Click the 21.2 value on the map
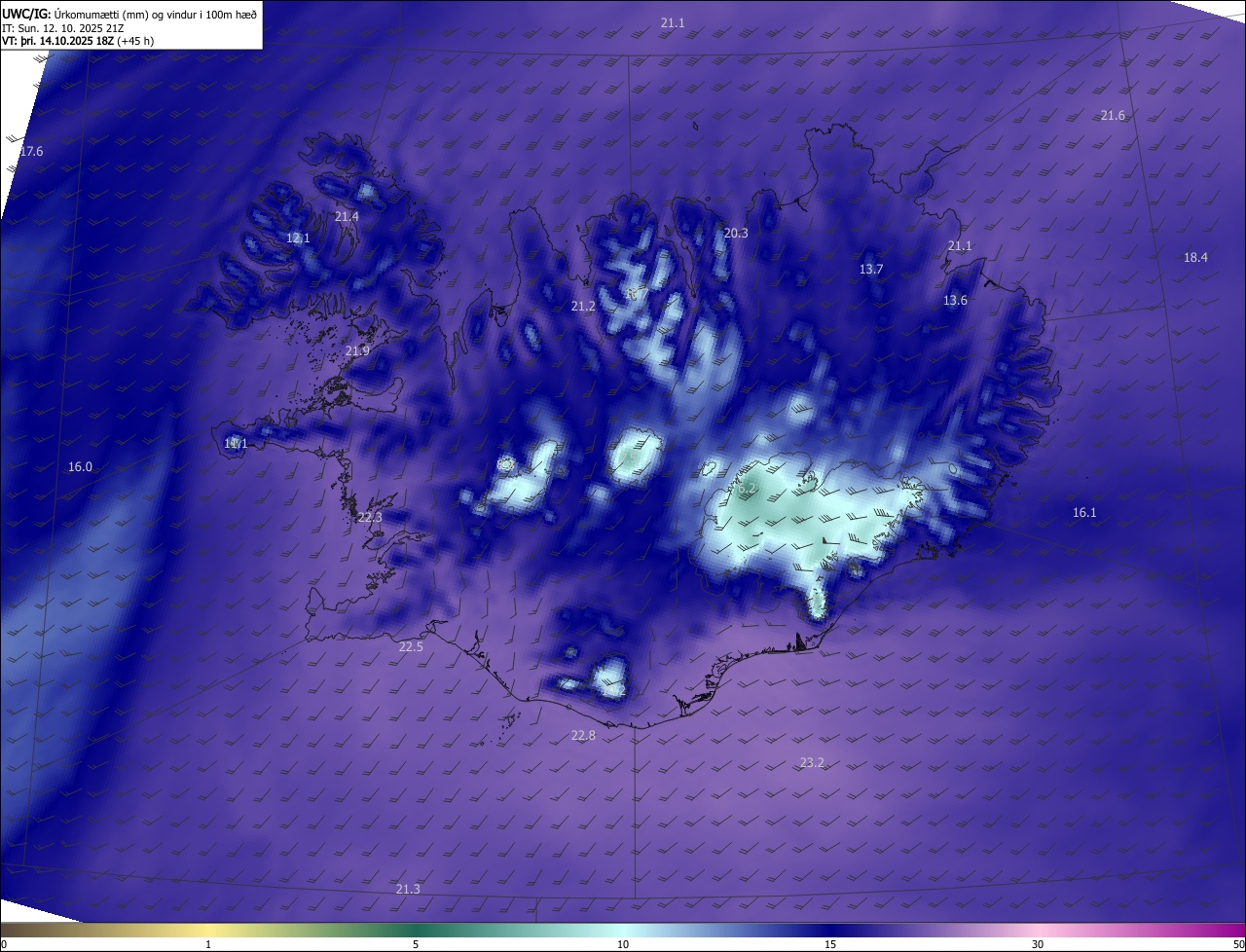 click(x=582, y=307)
